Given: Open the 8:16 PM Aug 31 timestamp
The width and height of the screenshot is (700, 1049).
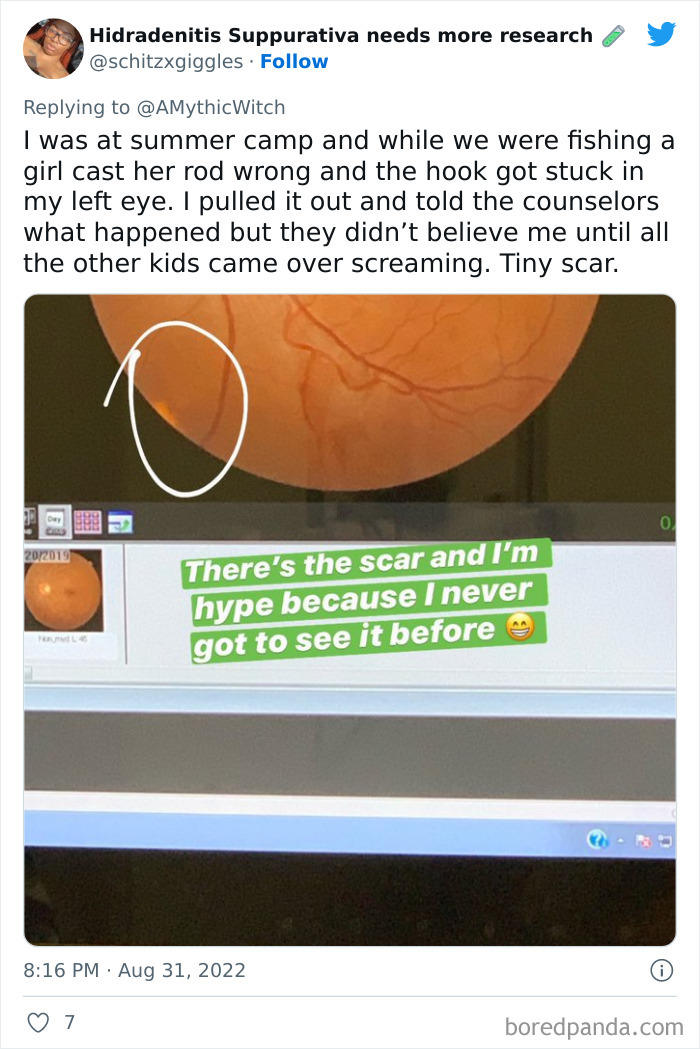Looking at the screenshot, I should click(135, 970).
